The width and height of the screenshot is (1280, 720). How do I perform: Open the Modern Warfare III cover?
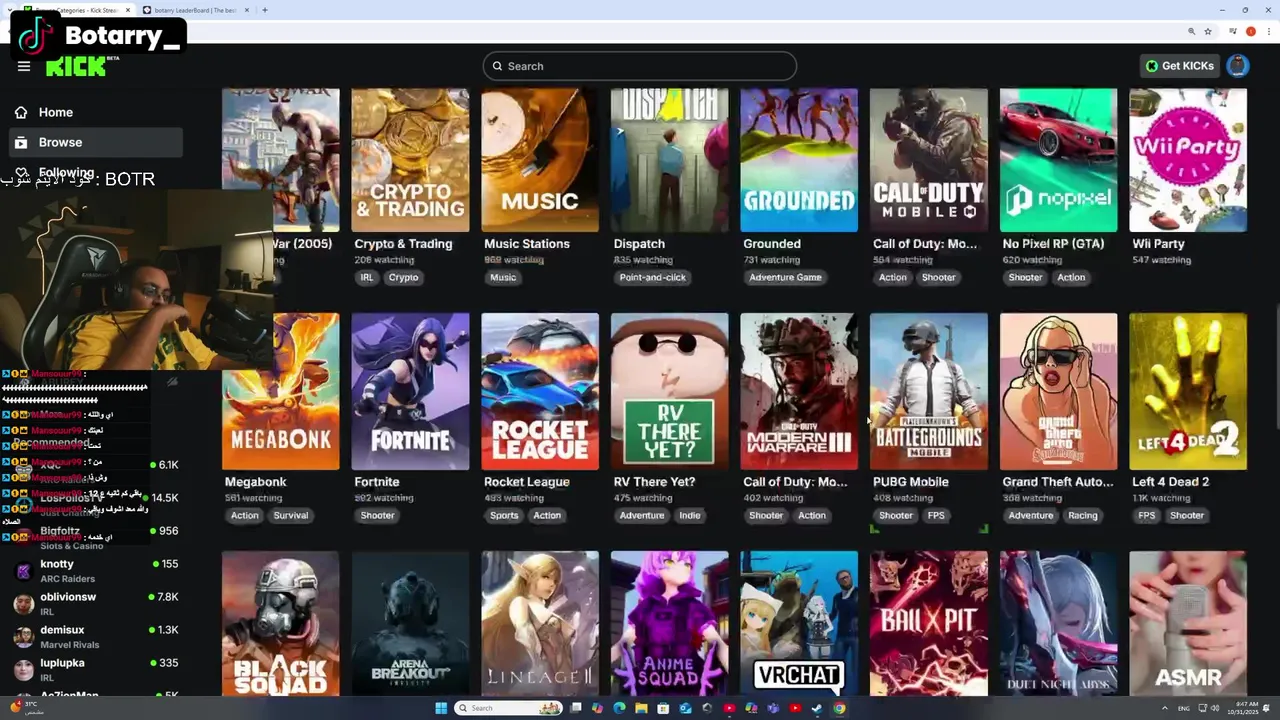(799, 391)
